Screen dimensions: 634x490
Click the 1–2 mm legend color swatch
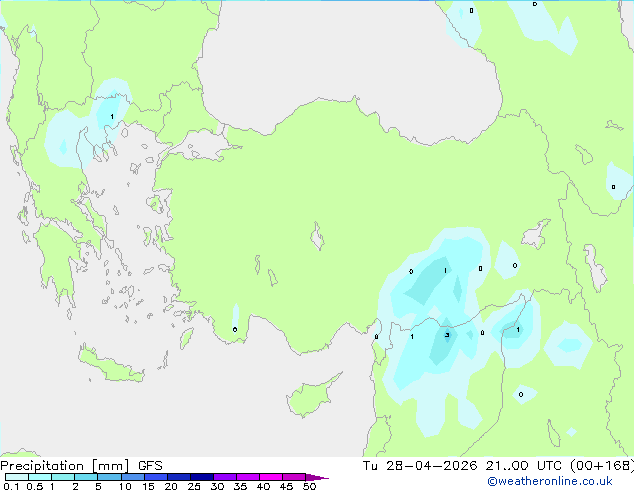coord(63,477)
